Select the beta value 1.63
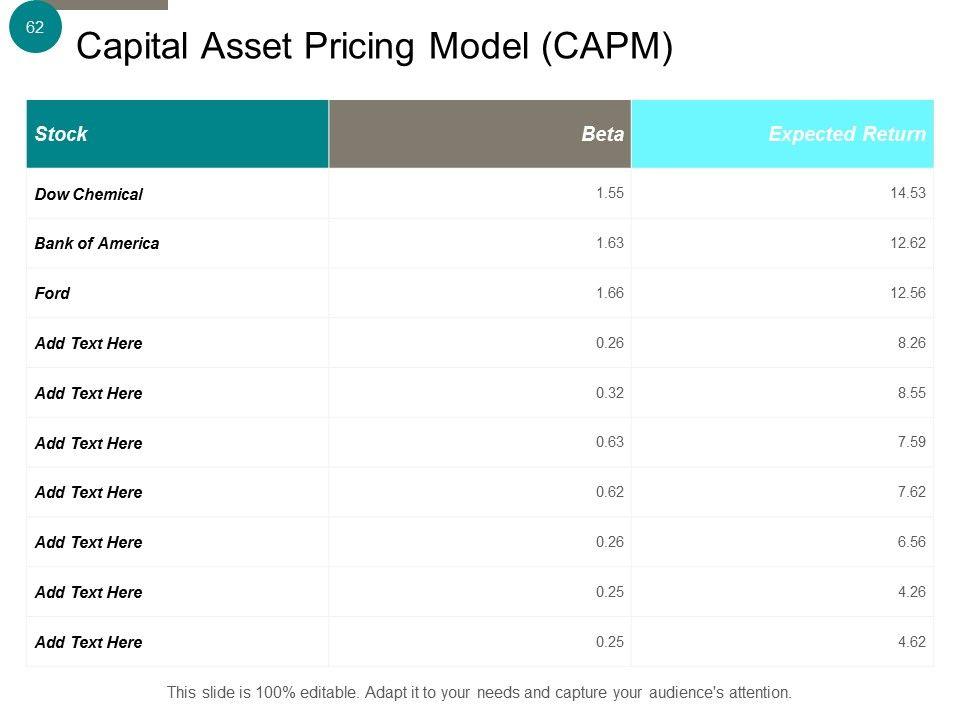The width and height of the screenshot is (960, 720). point(610,243)
